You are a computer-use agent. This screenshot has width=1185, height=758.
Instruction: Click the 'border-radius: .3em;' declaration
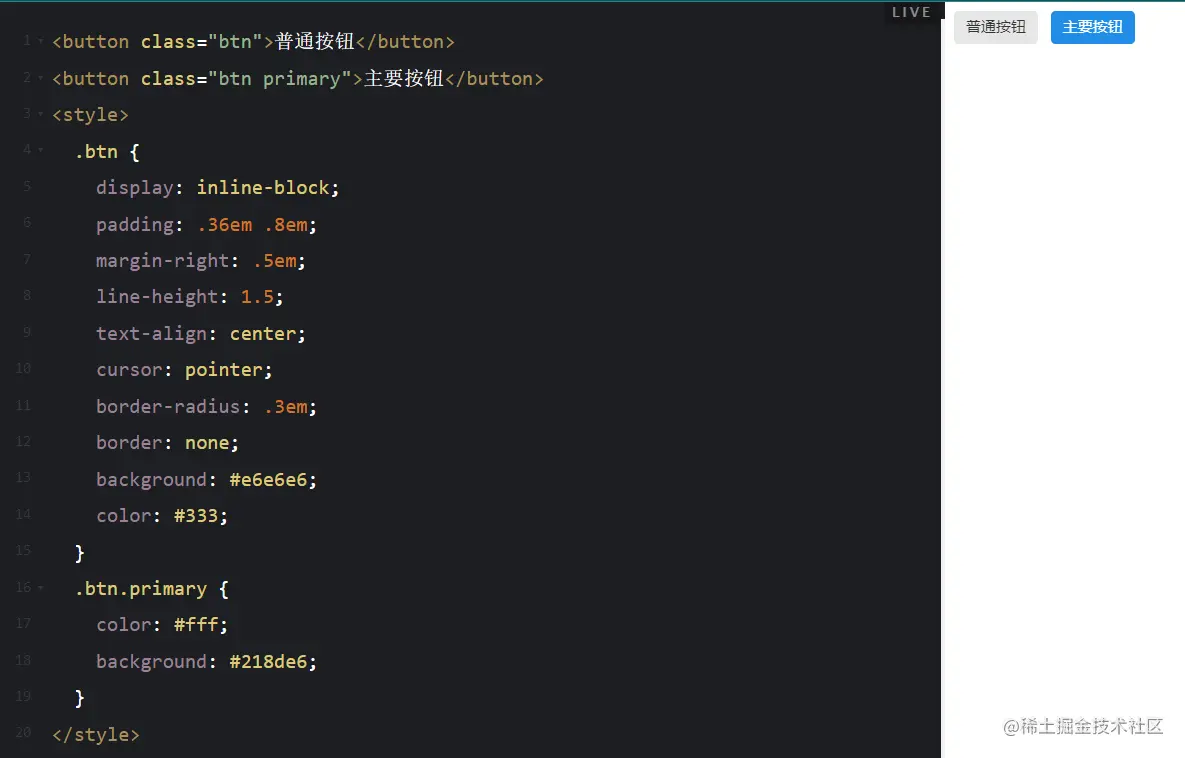(206, 407)
